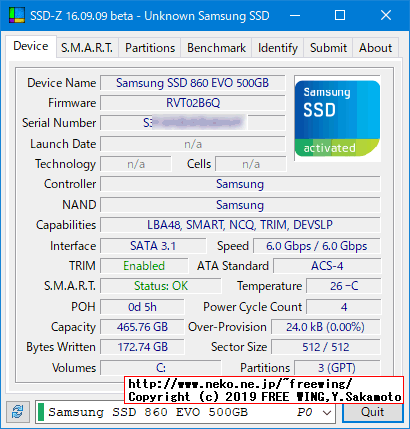
Task: Click the POH 0d 5h value
Action: [x=142, y=307]
